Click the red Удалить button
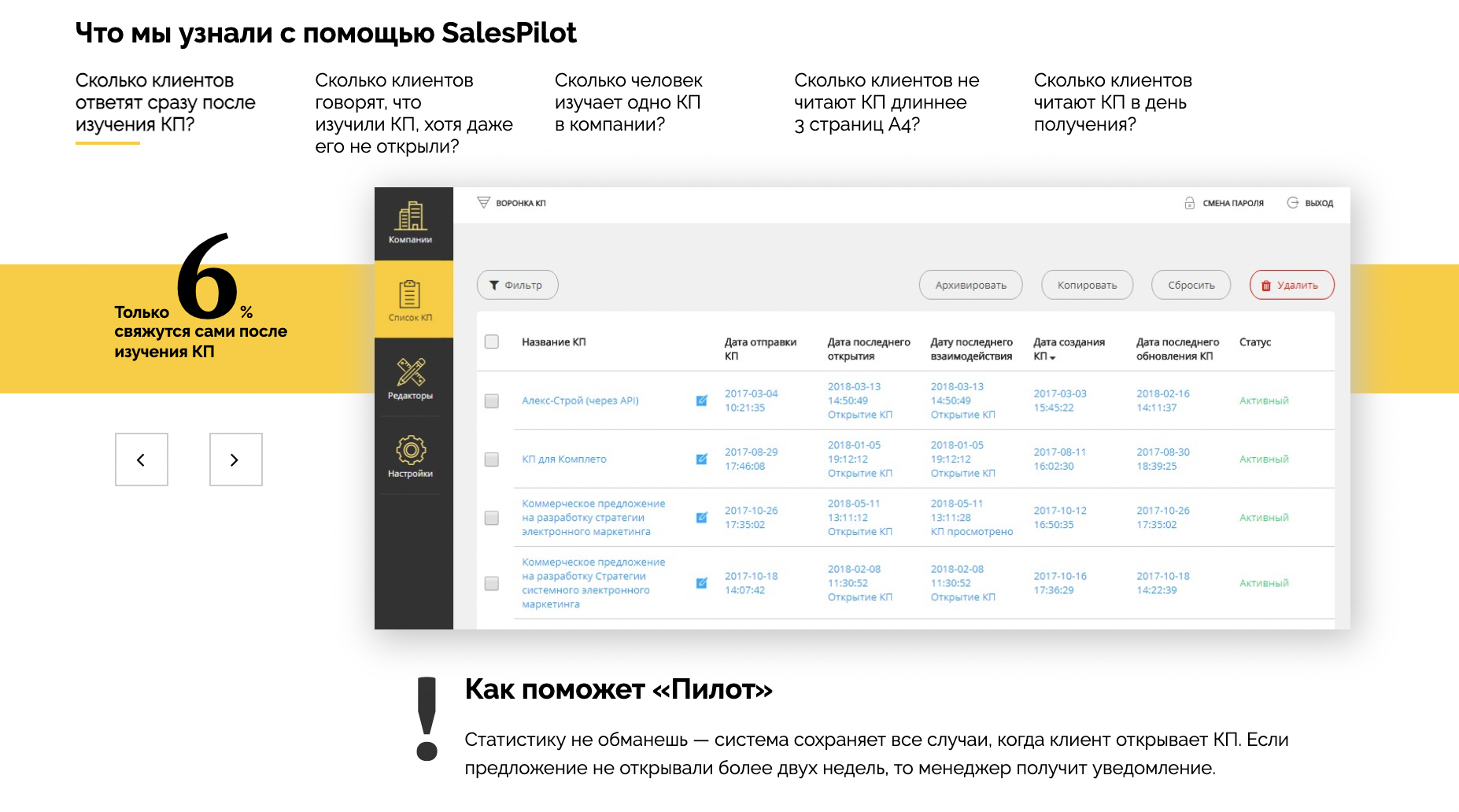The width and height of the screenshot is (1459, 812). (x=1292, y=285)
